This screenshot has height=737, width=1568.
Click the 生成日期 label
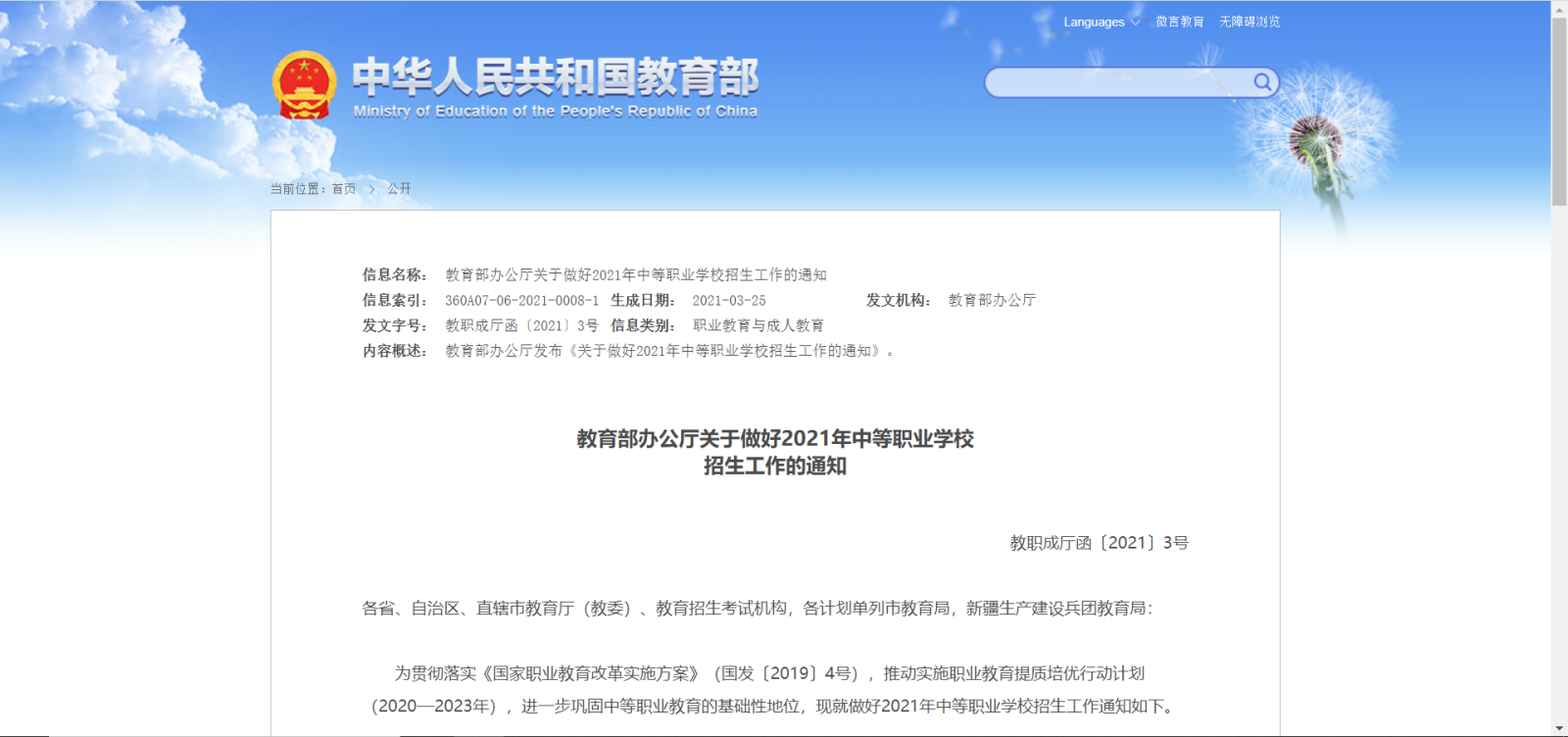click(x=643, y=301)
